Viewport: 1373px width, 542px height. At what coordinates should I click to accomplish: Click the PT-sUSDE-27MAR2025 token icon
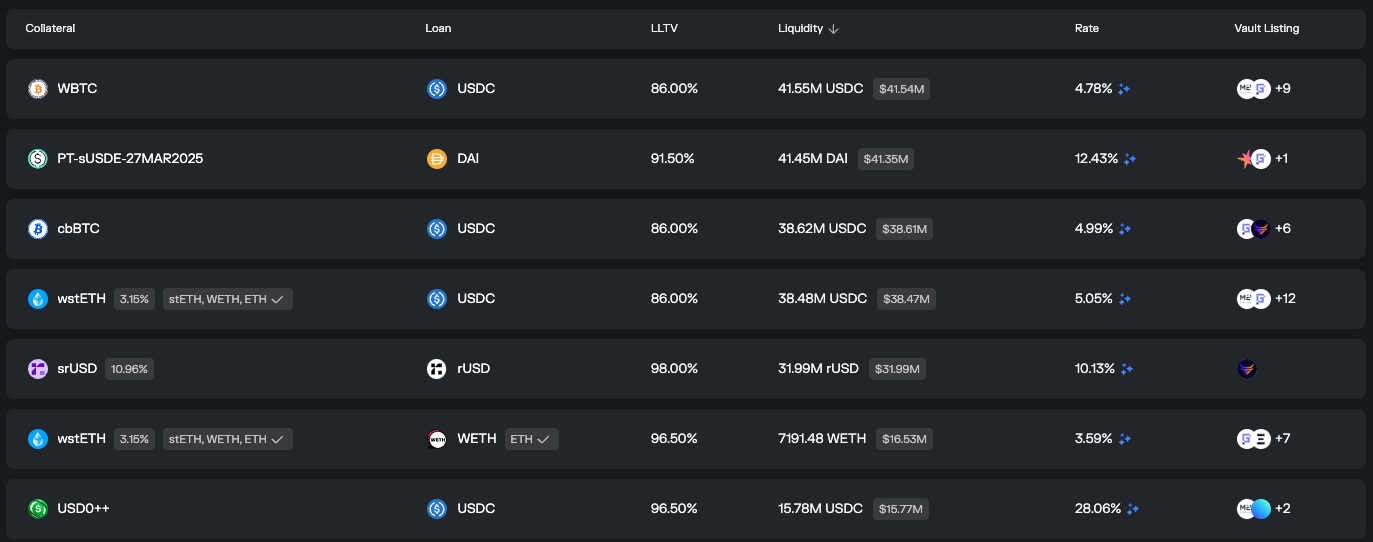pyautogui.click(x=38, y=159)
